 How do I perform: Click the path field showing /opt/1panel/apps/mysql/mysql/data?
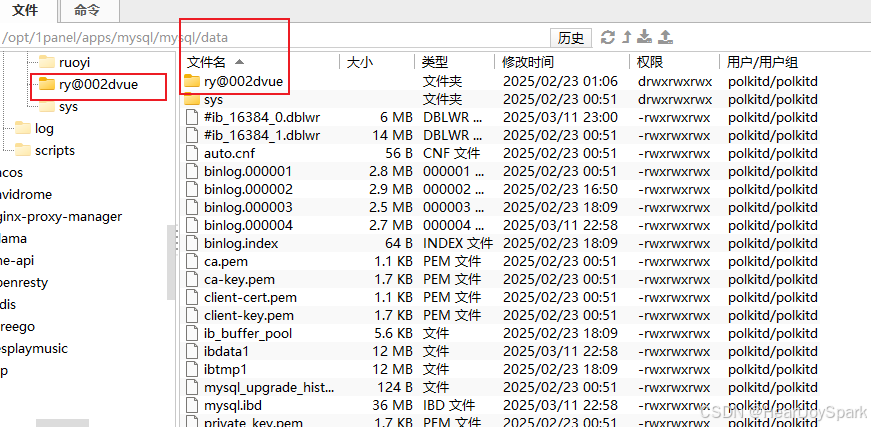[x=275, y=38]
